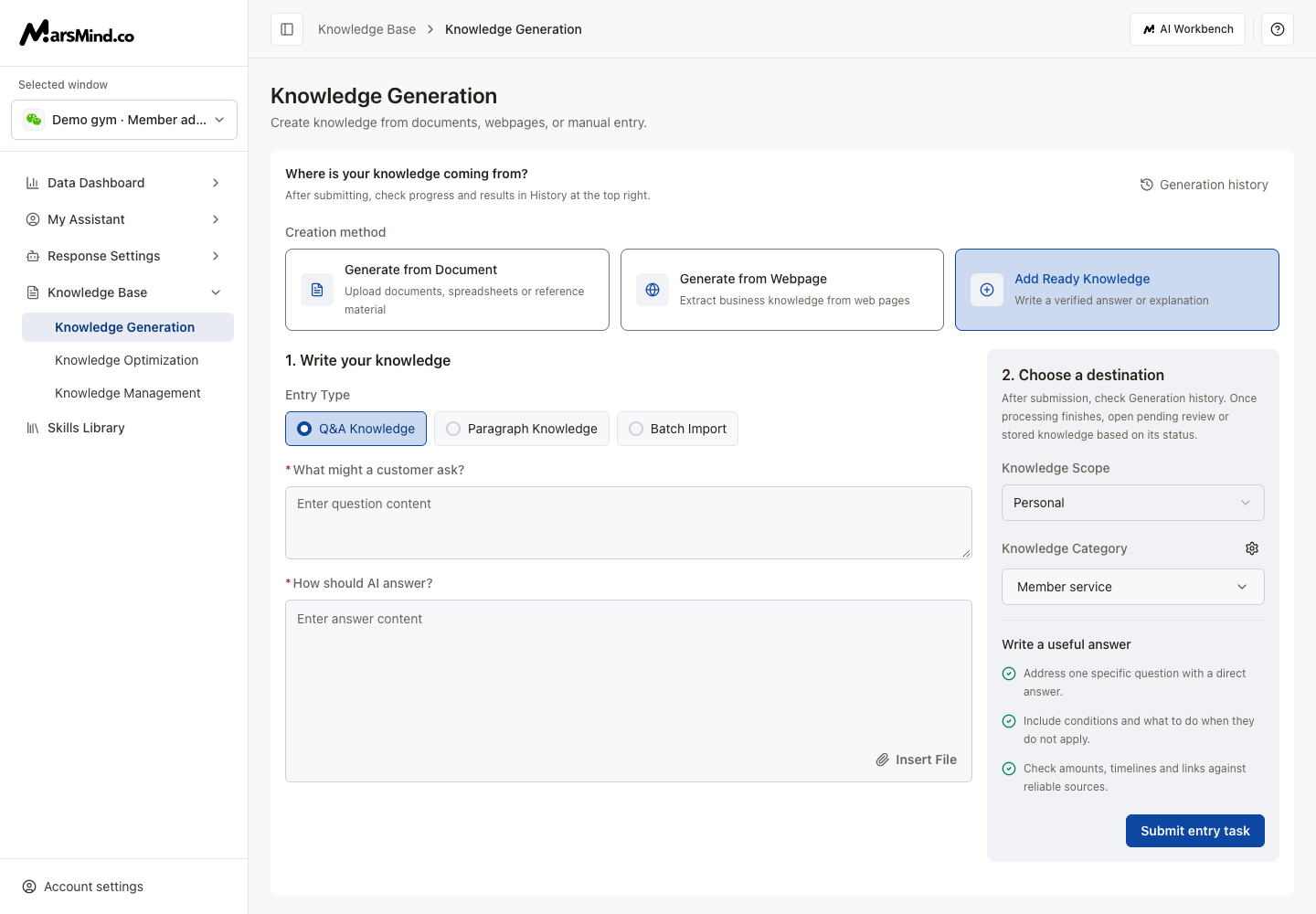This screenshot has height=914, width=1316.
Task: Open the help question-mark icon
Action: pos(1278,29)
